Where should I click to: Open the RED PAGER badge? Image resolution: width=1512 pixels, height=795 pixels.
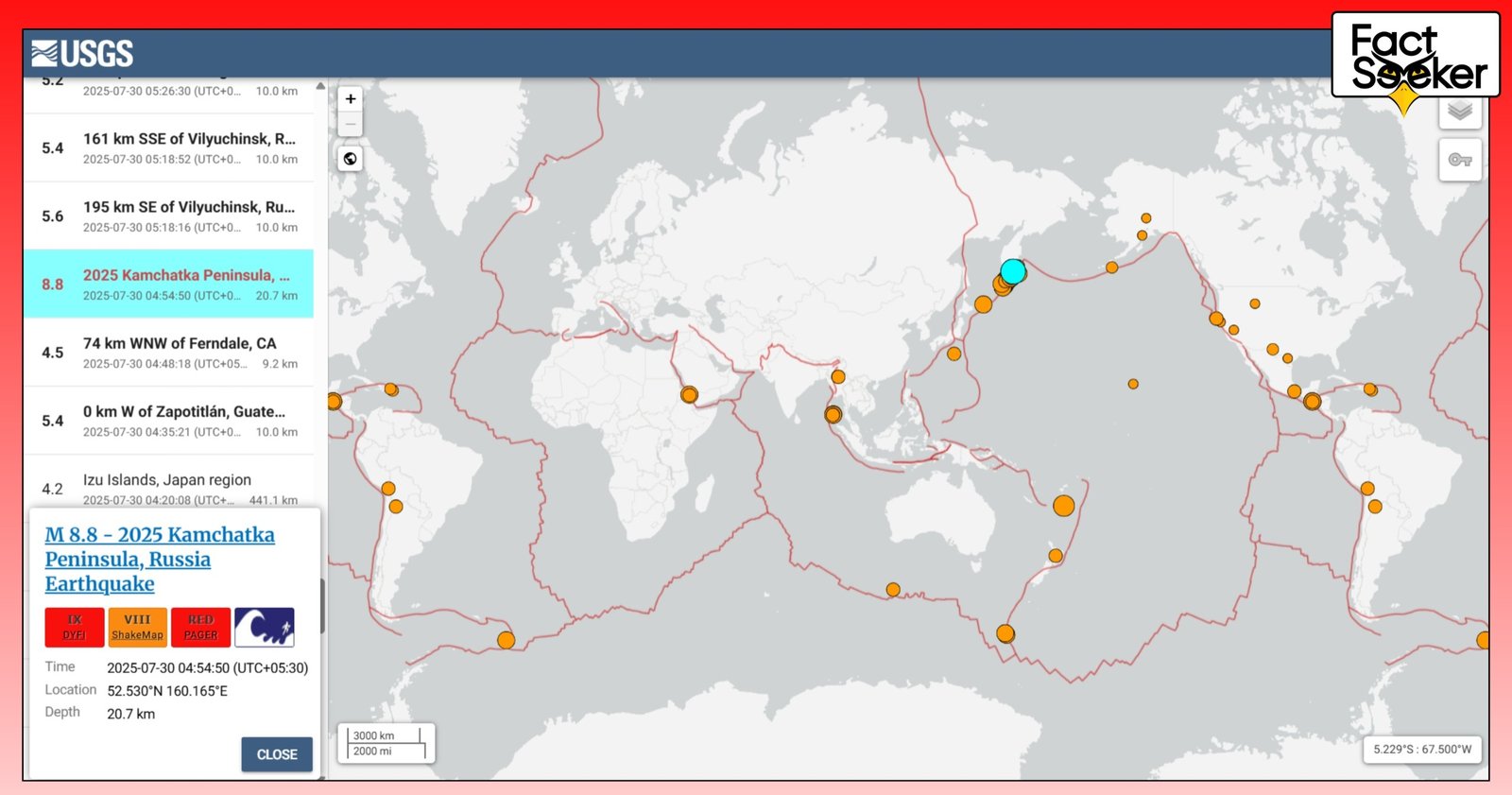point(201,627)
